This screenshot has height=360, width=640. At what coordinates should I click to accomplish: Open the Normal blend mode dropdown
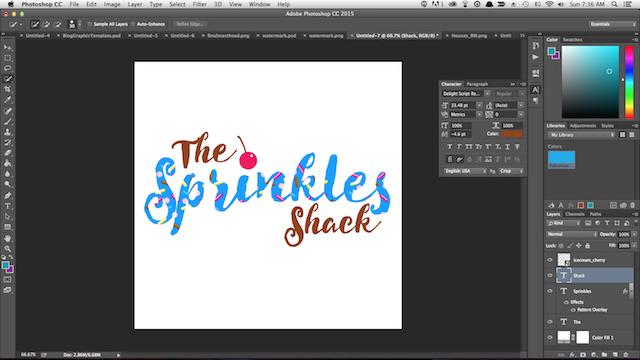(x=571, y=234)
